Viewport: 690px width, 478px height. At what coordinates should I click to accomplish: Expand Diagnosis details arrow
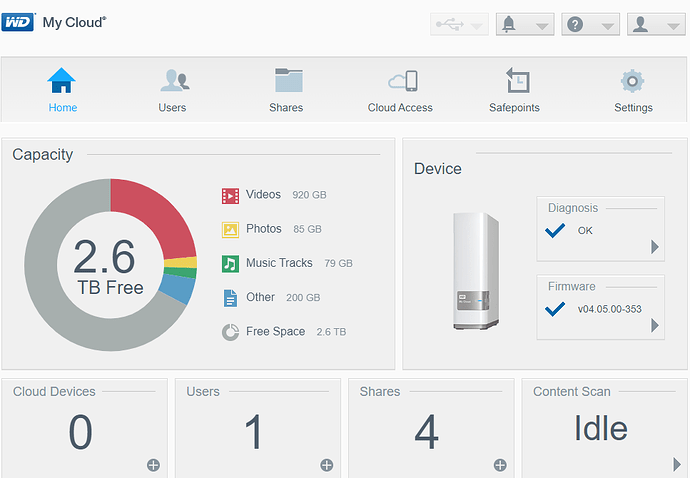click(x=655, y=247)
